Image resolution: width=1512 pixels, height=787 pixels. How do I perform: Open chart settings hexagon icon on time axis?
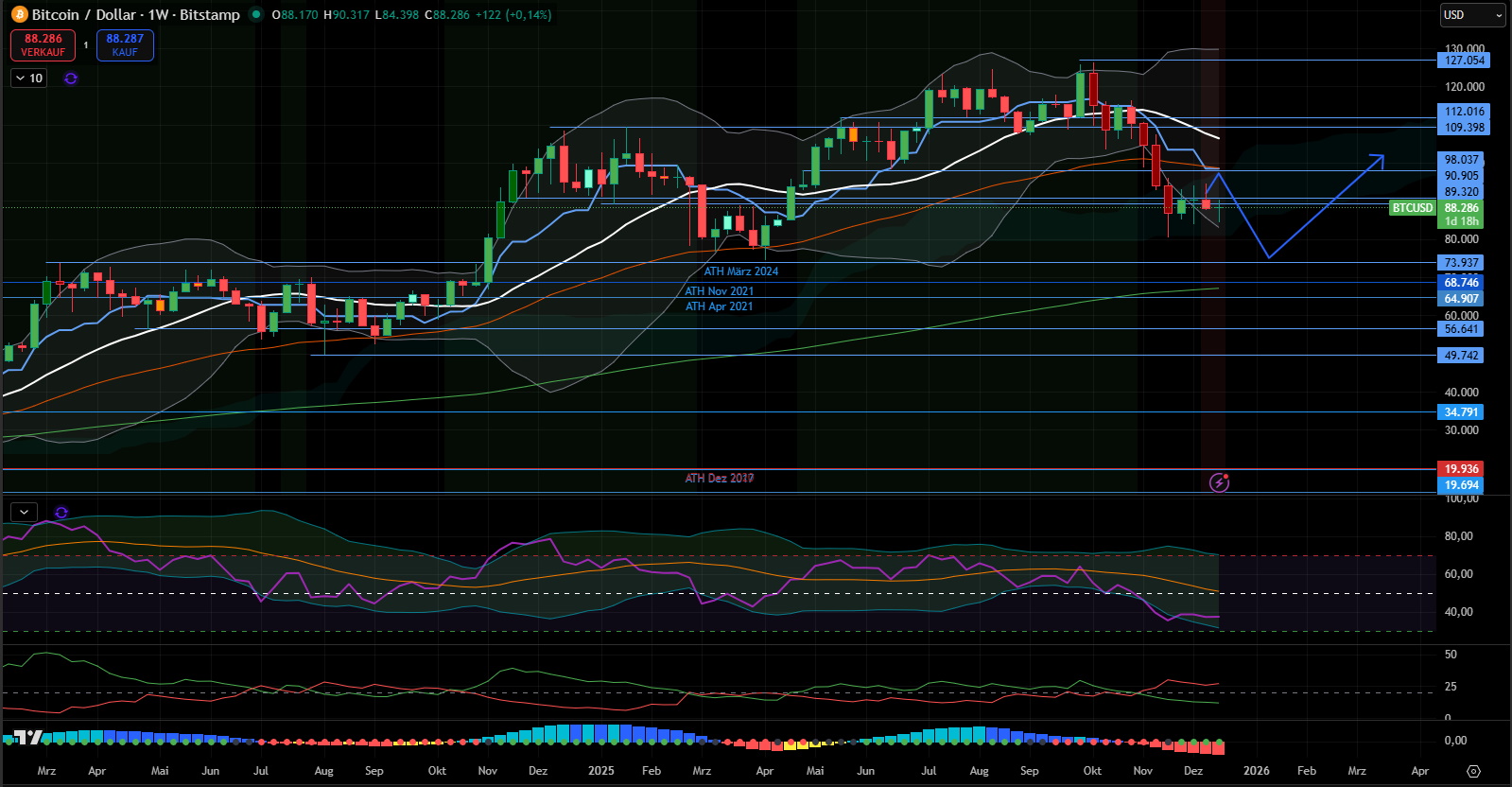pos(1473,771)
